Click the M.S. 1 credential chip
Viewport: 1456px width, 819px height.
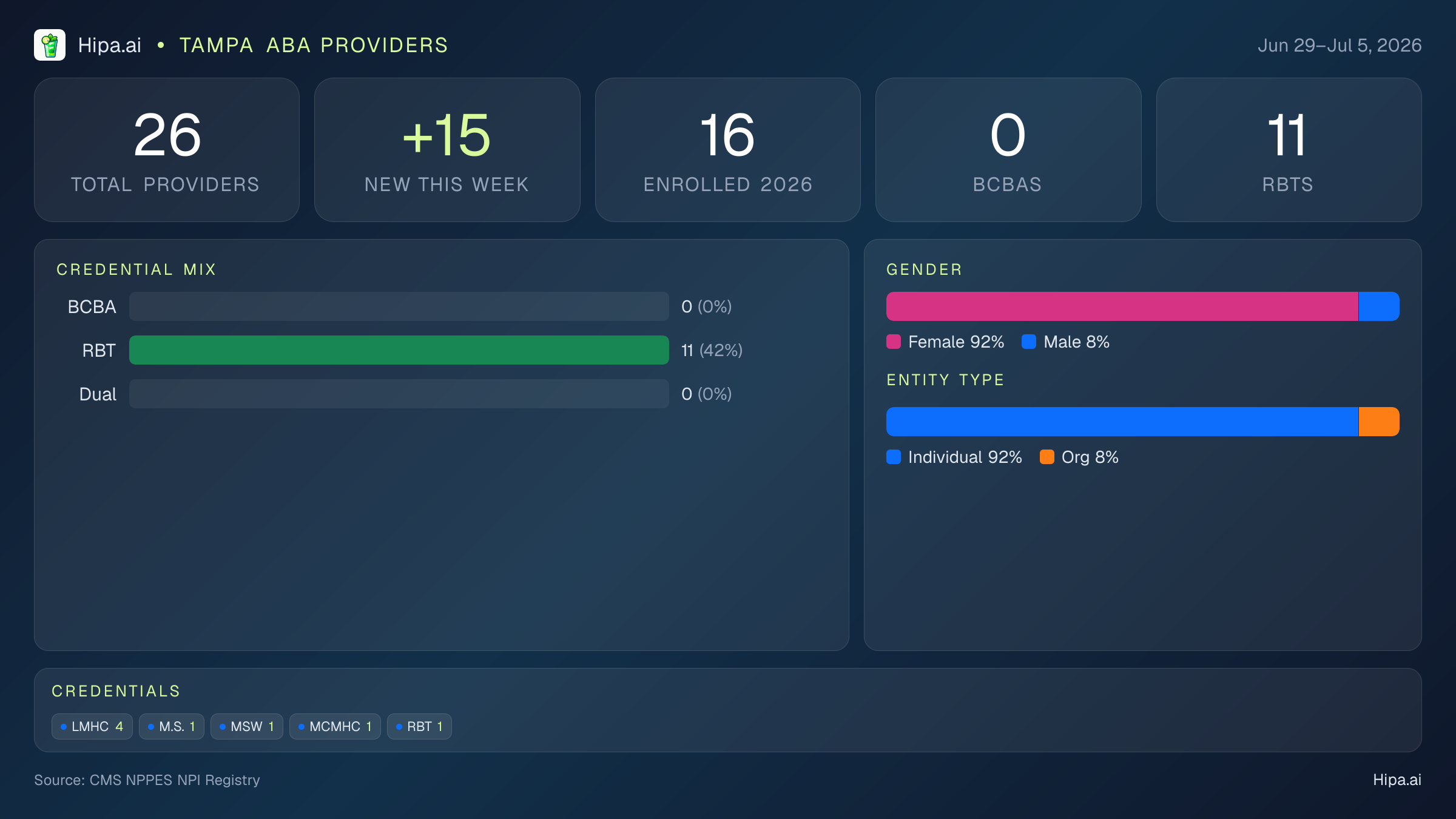(x=172, y=726)
